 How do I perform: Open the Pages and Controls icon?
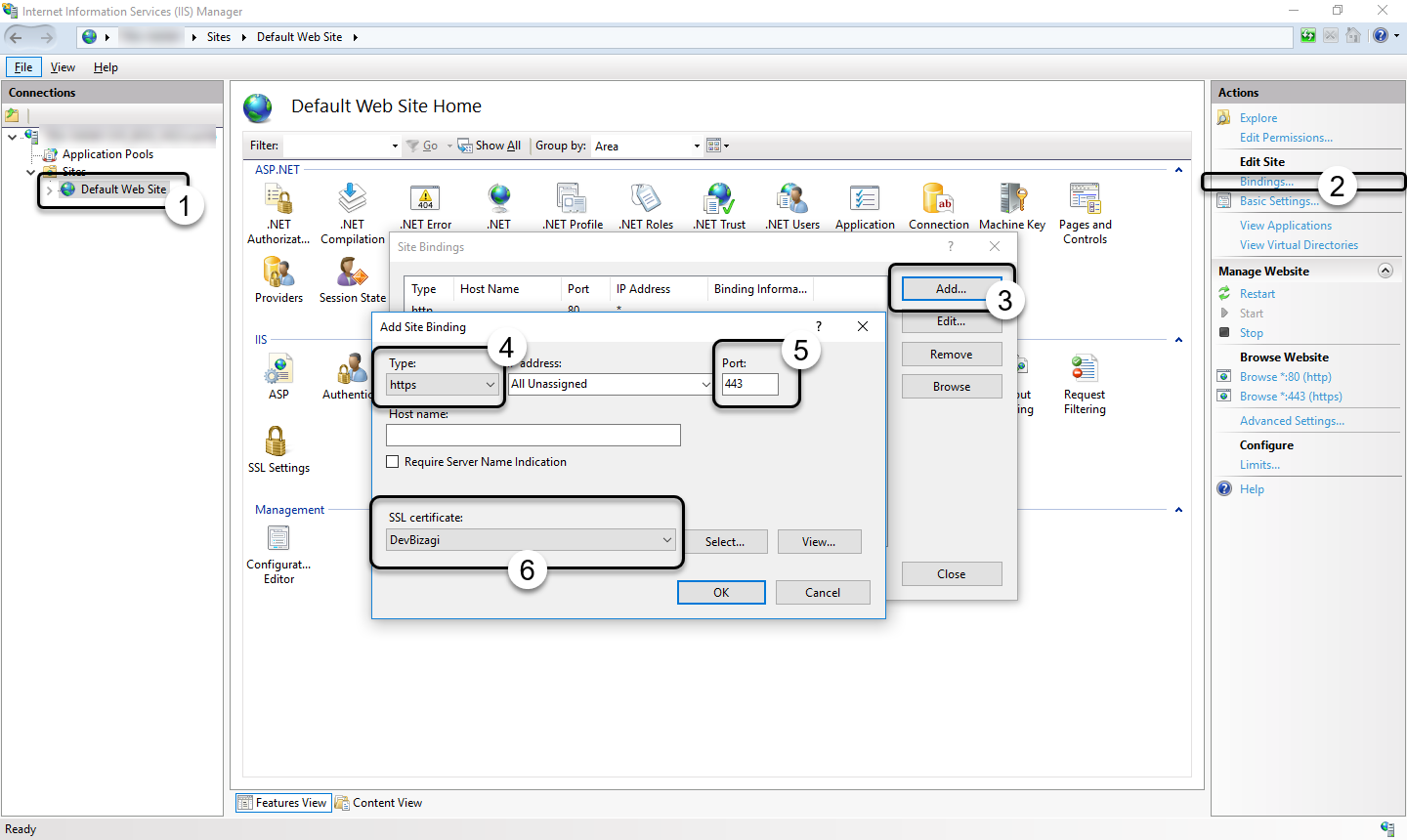point(1085,199)
